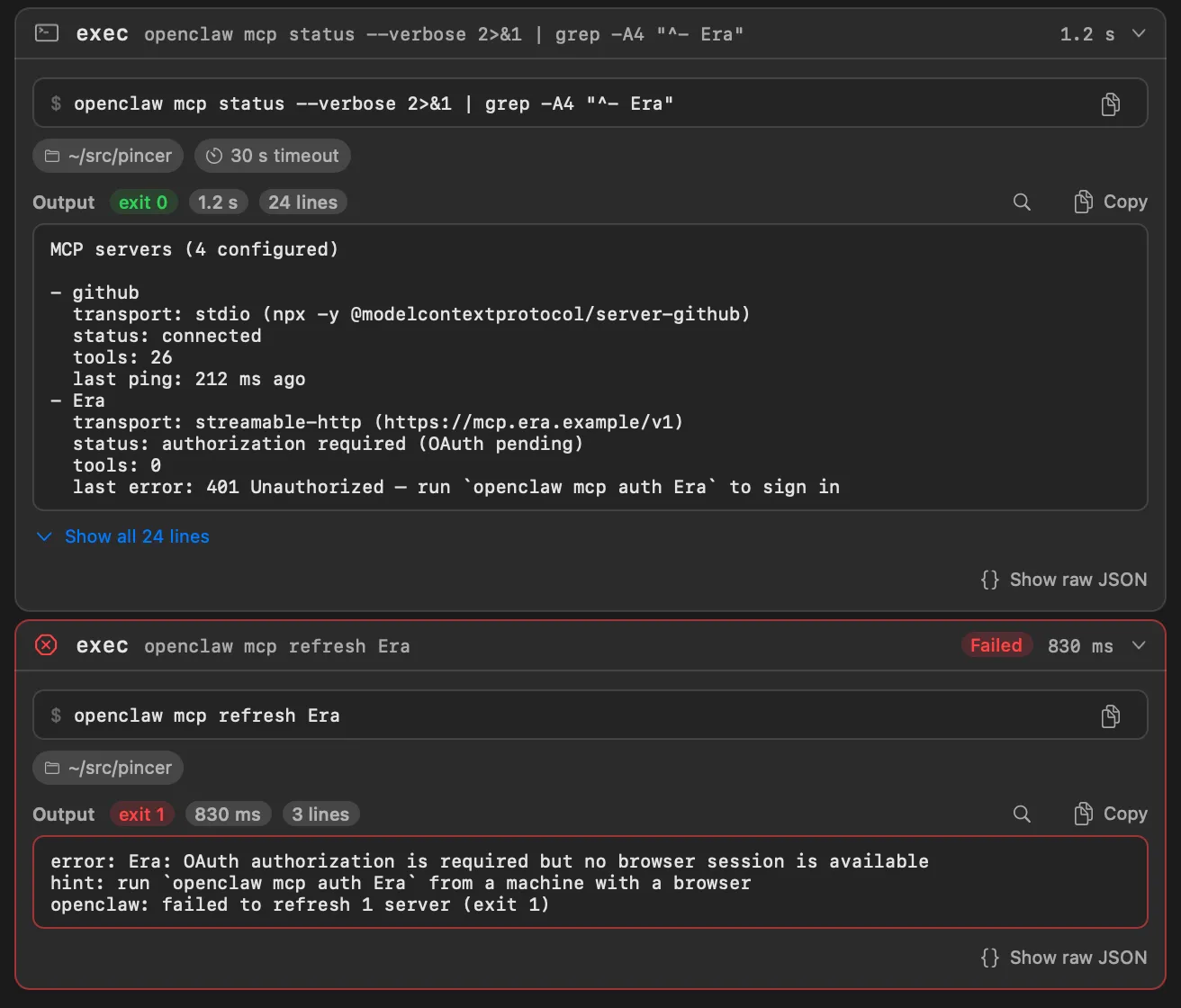The image size is (1181, 1008).
Task: Open ~/src/pincer folder chip in first card
Action: [108, 156]
